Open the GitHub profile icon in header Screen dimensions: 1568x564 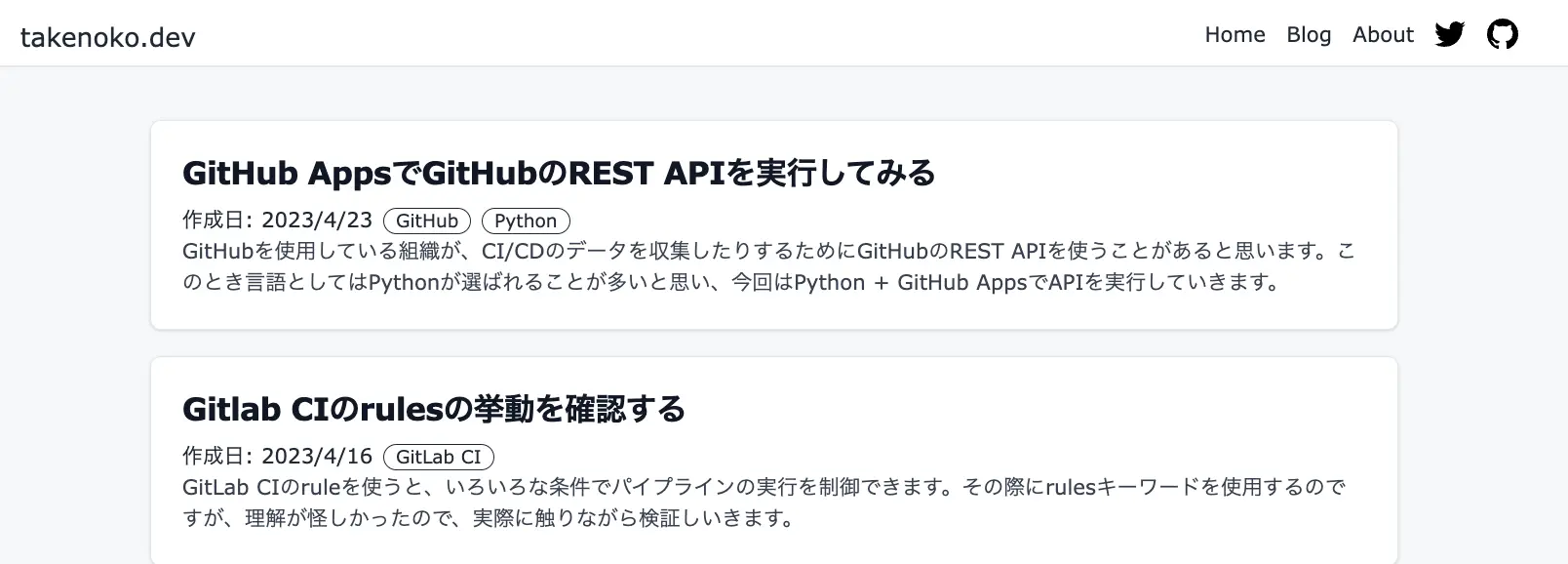1502,35
